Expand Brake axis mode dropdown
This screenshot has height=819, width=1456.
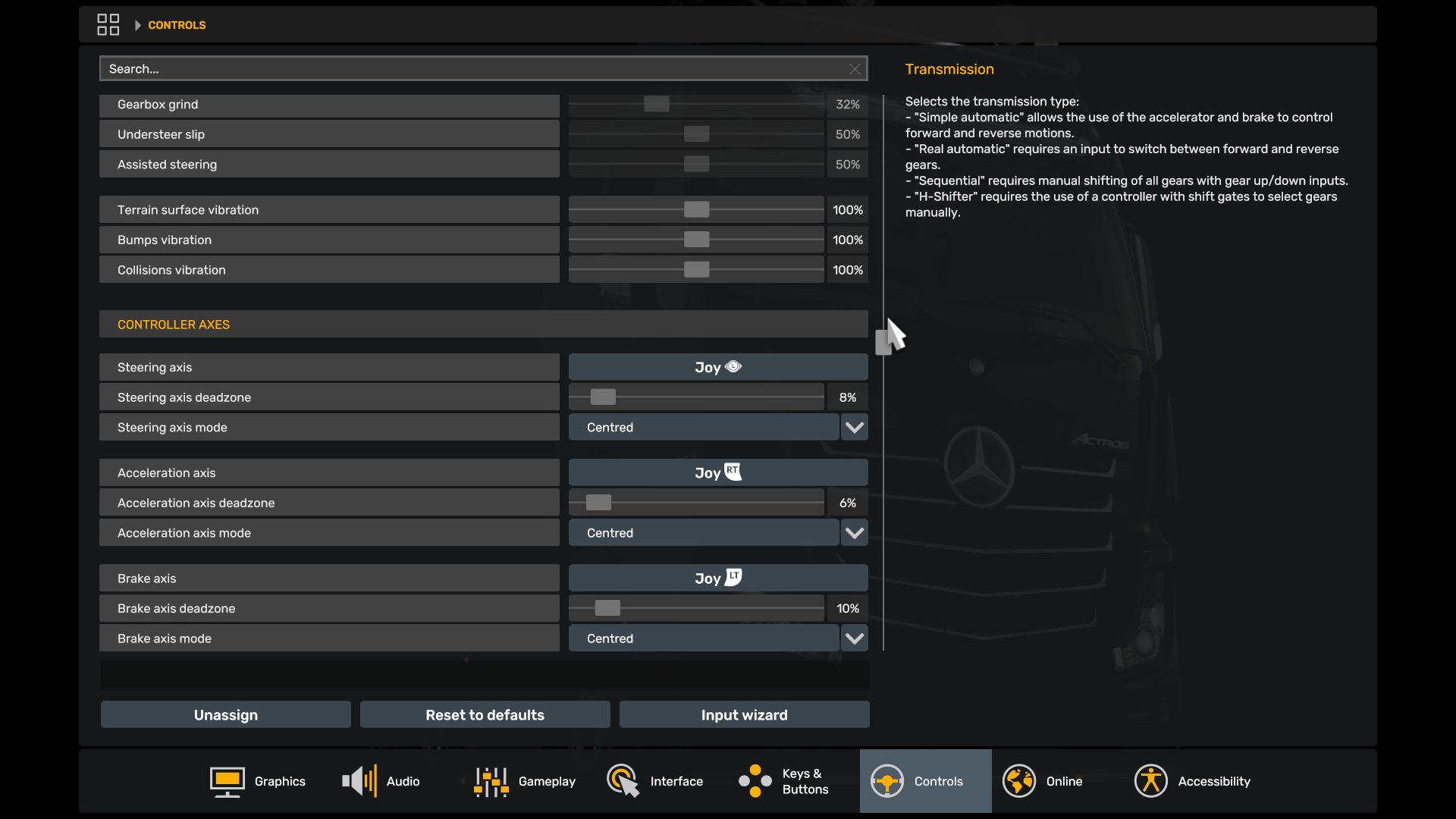pos(855,639)
